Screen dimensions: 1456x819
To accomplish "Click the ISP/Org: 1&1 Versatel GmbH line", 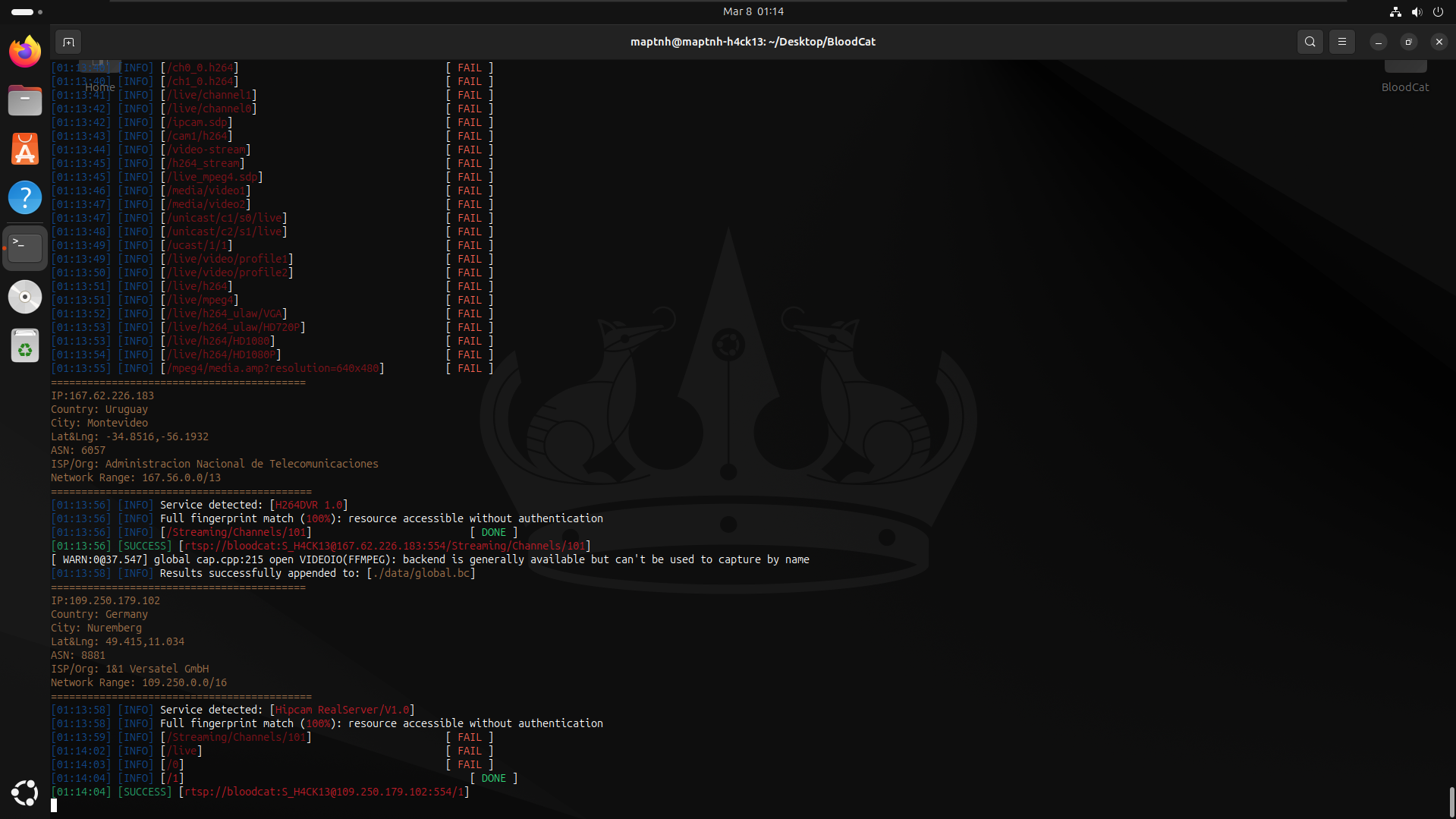I will click(130, 669).
